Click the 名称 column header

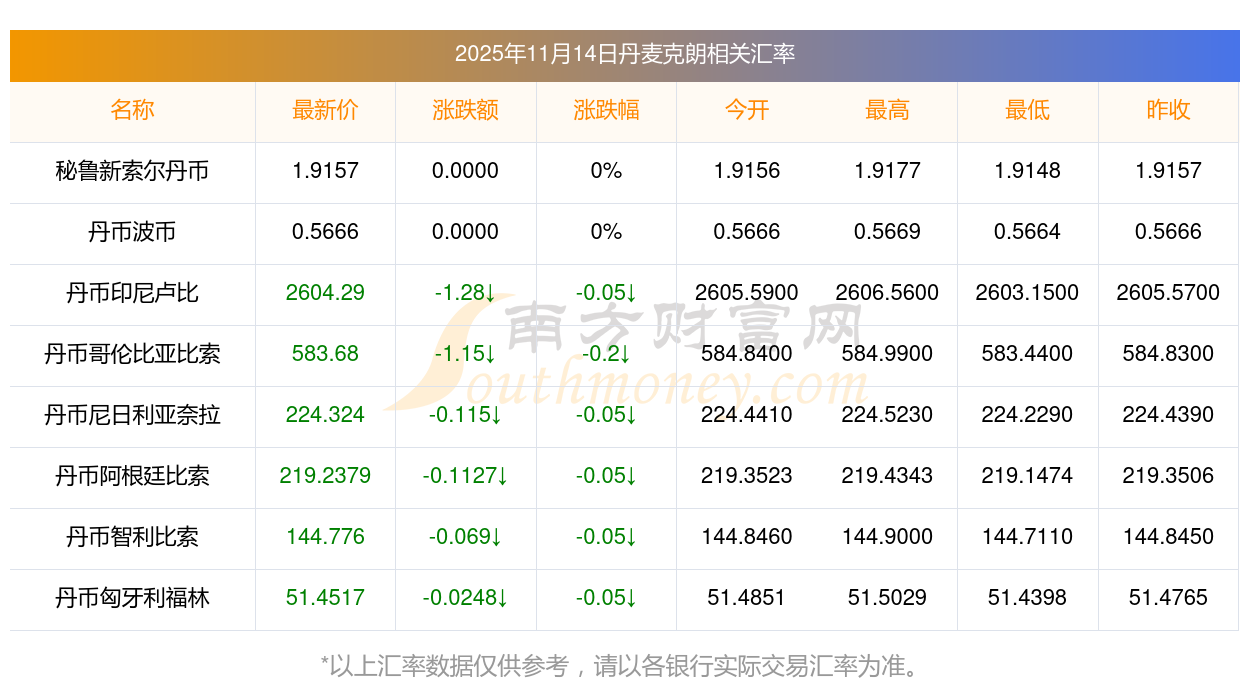pyautogui.click(x=132, y=110)
